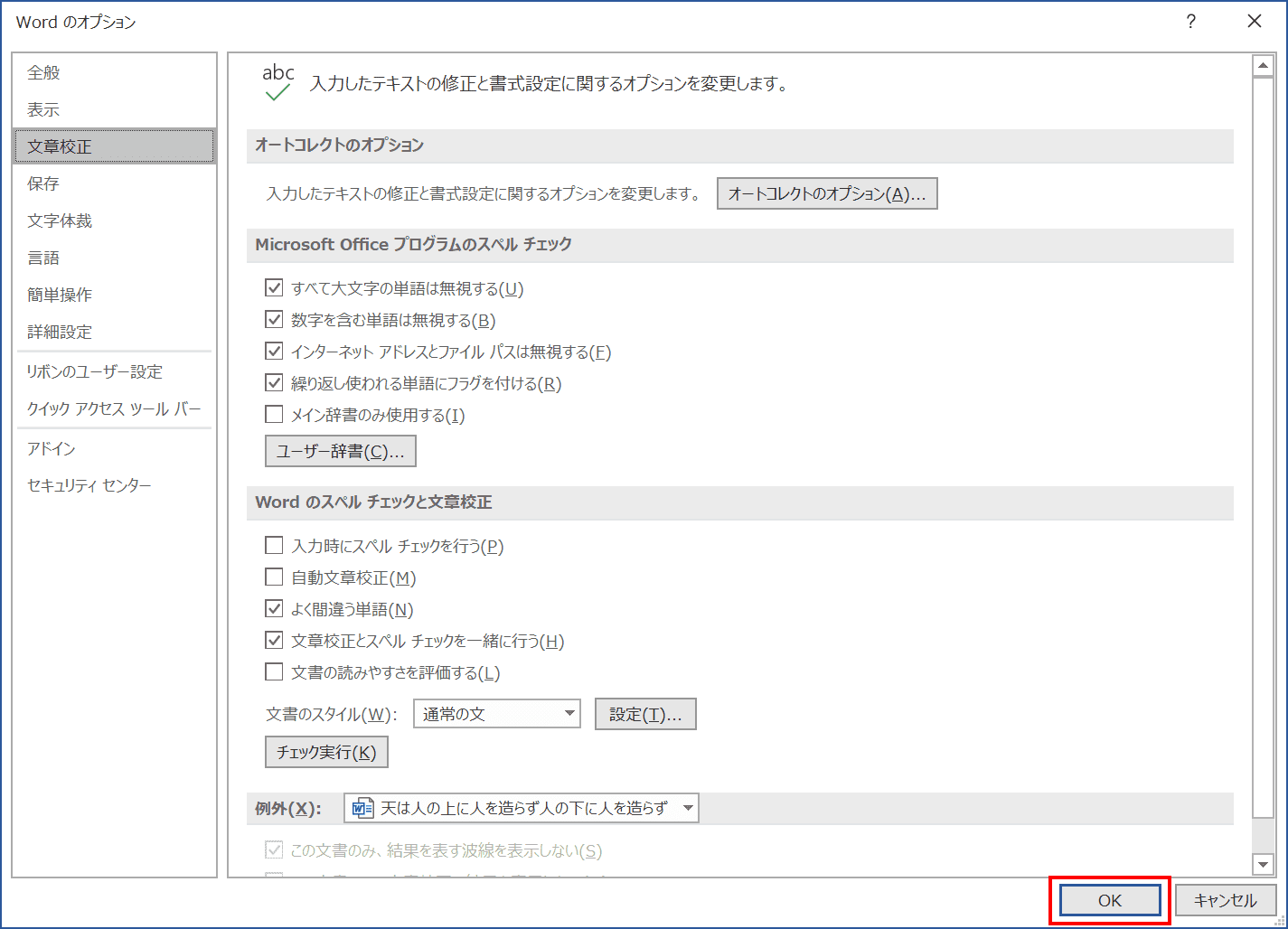The height and width of the screenshot is (929, 1288).
Task: Open the 全般 category
Action: coord(115,72)
